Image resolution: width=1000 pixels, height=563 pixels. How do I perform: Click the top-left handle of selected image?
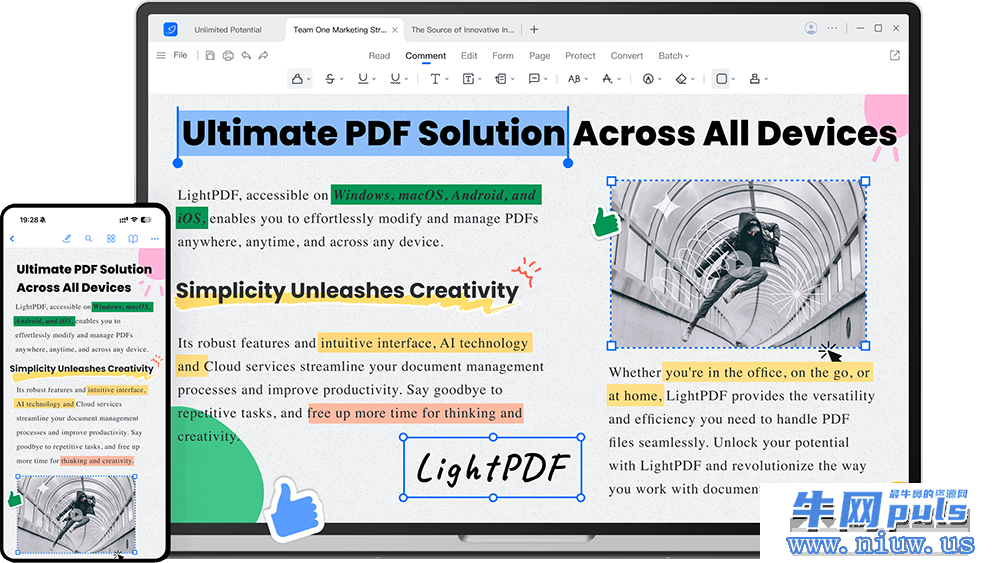pos(612,182)
